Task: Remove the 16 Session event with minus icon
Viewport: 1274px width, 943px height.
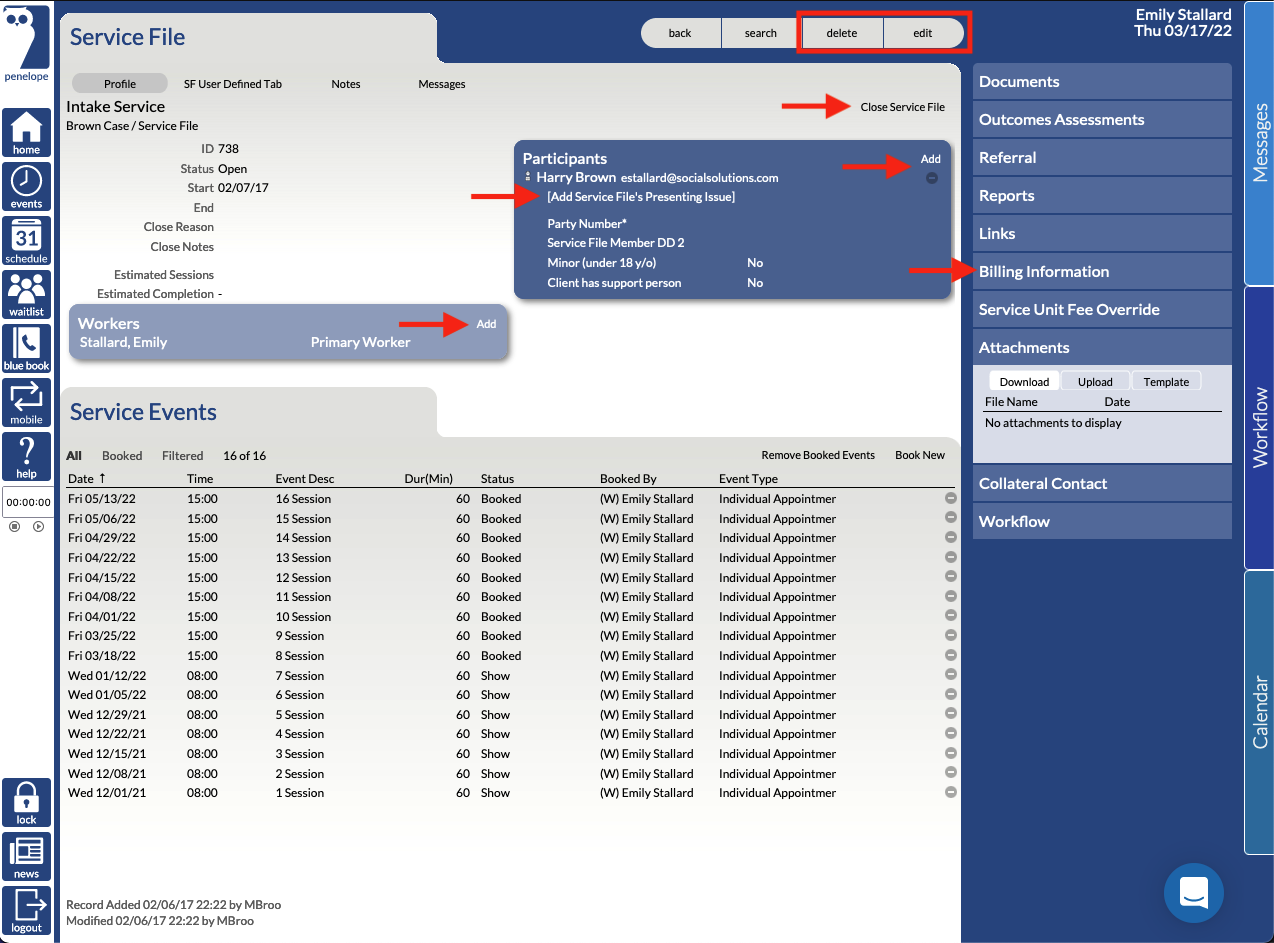Action: coord(951,498)
